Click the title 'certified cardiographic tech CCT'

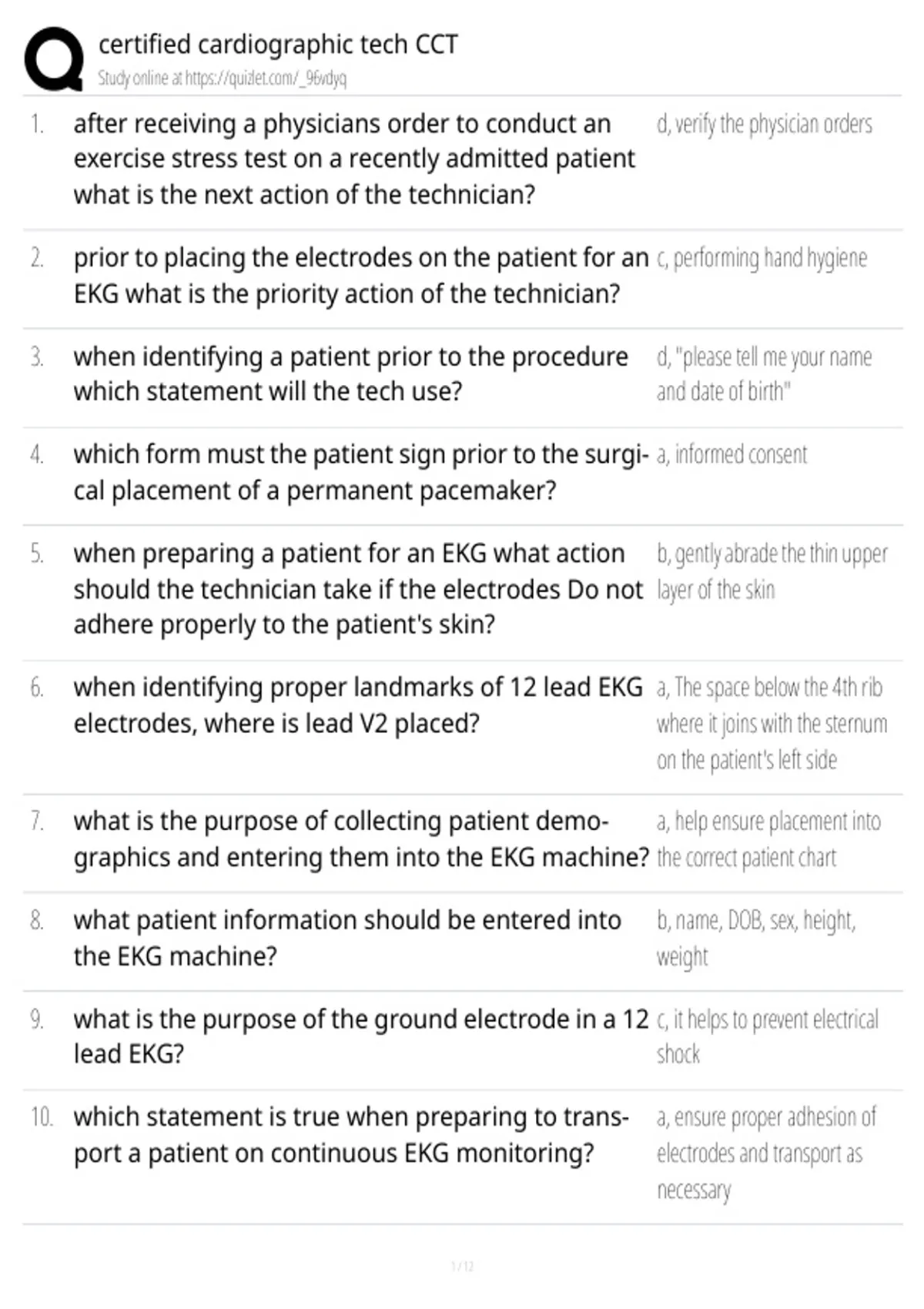tap(278, 45)
